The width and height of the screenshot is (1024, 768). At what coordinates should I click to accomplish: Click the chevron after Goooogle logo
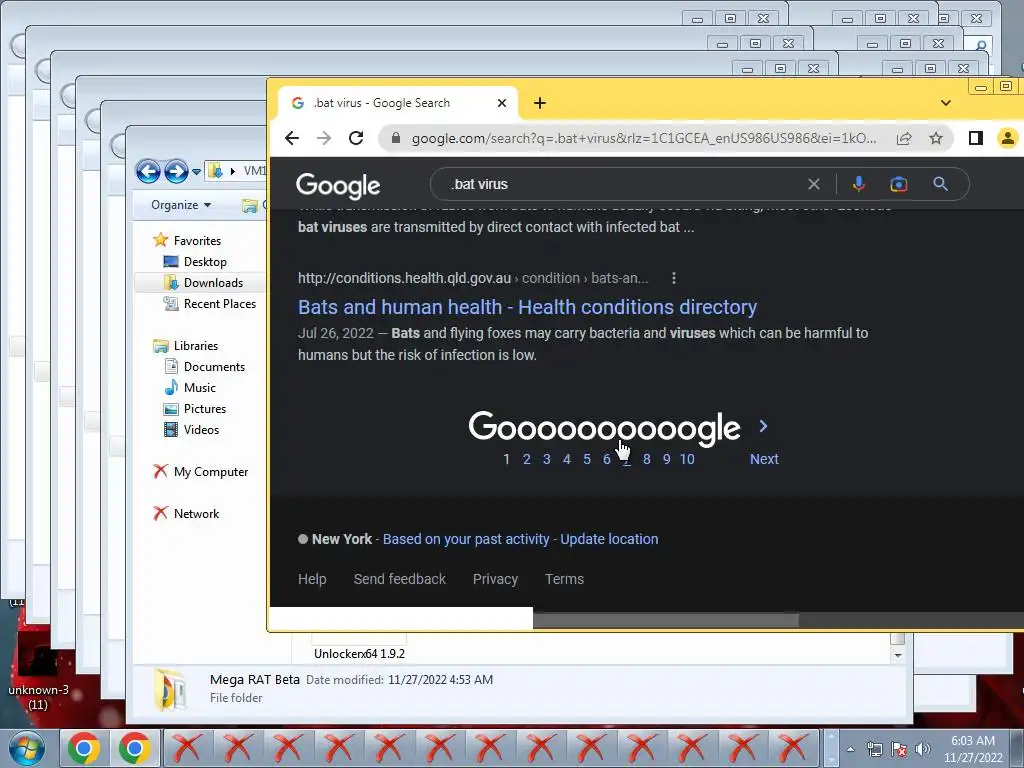763,426
